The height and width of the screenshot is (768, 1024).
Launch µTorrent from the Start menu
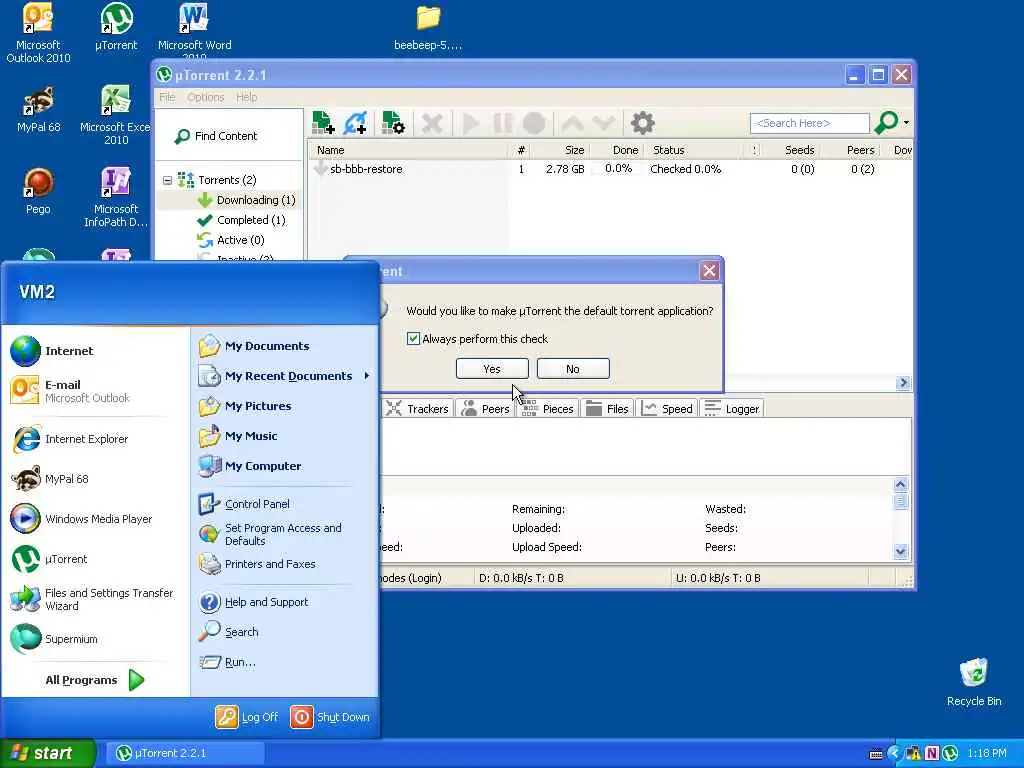point(97,559)
